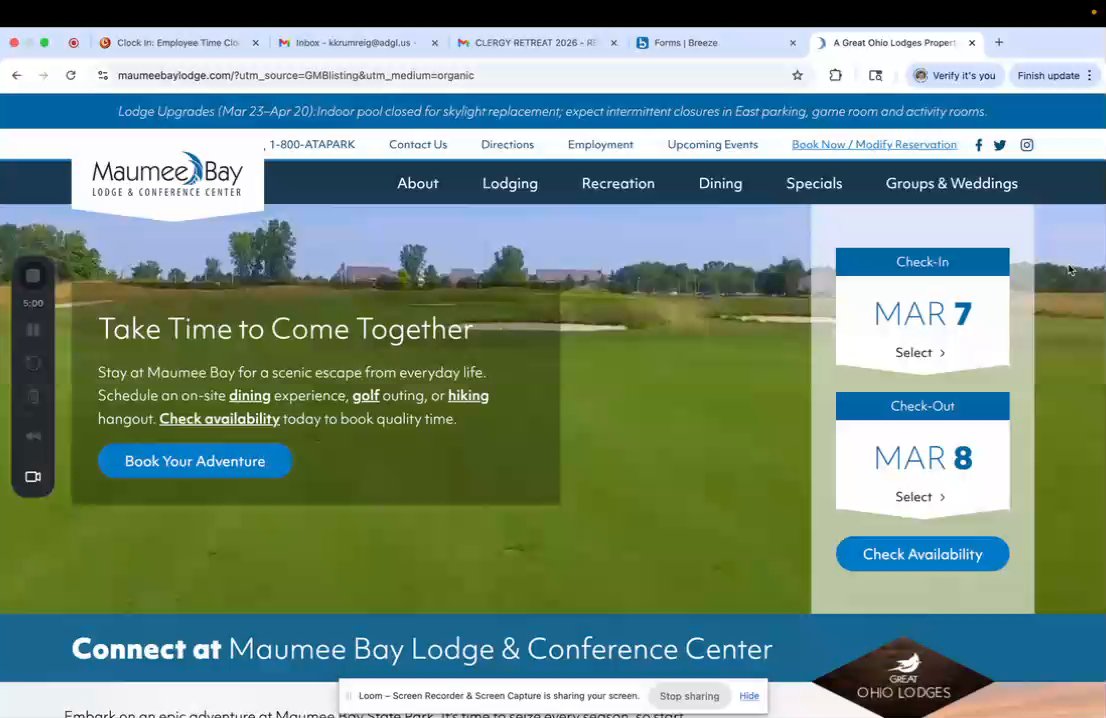Open Groups & Weddings menu
The image size is (1106, 718).
tap(952, 183)
